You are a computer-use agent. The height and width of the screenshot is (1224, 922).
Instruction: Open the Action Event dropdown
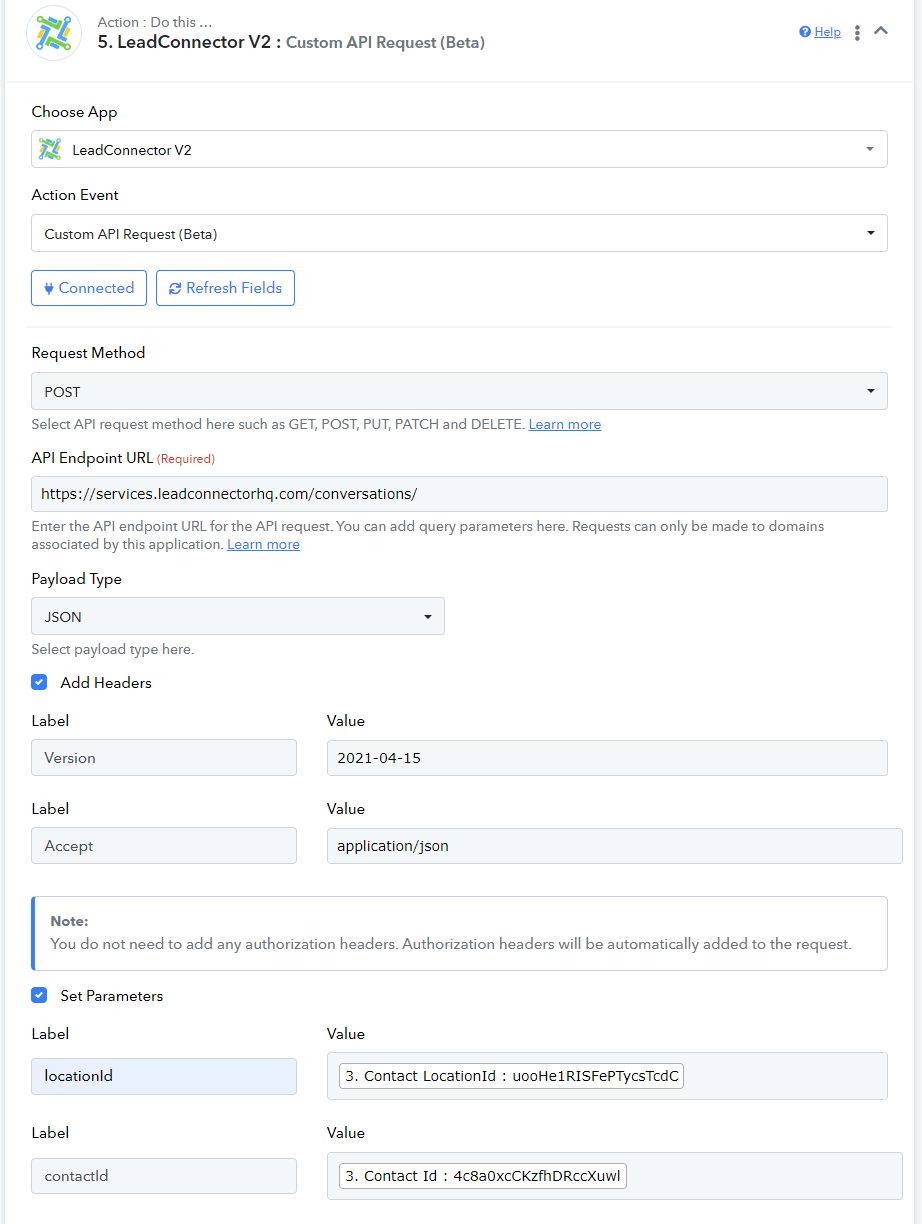(x=459, y=233)
